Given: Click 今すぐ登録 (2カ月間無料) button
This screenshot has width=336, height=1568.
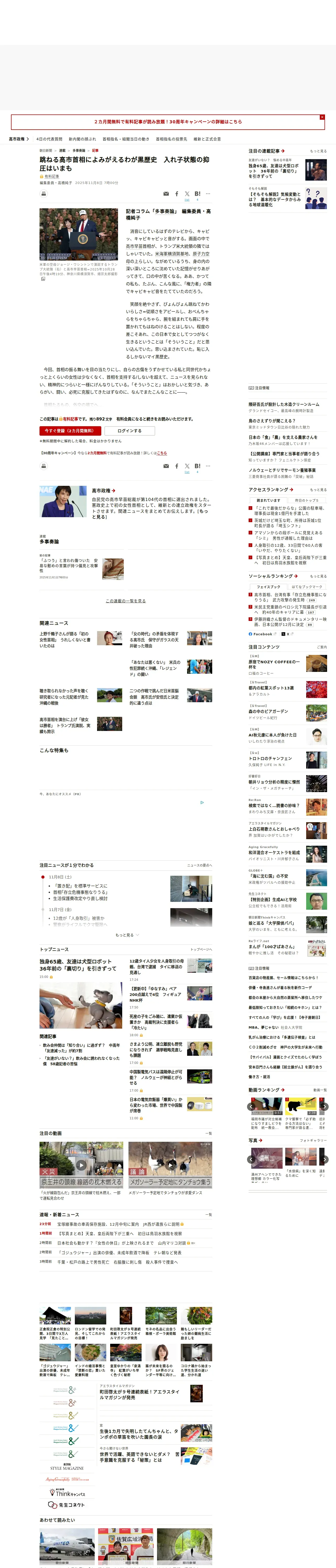Looking at the screenshot, I should pos(70,430).
